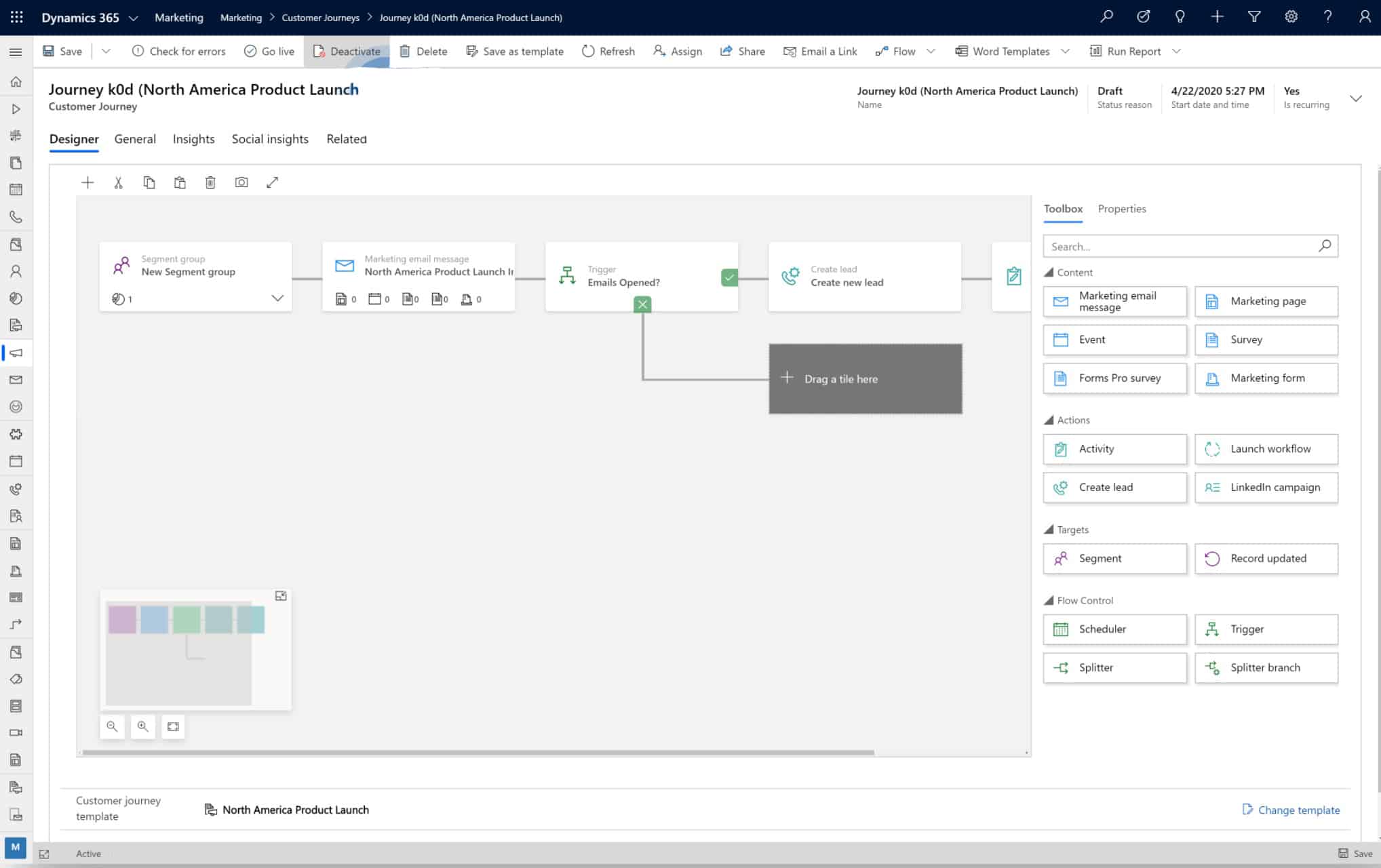Image resolution: width=1381 pixels, height=868 pixels.
Task: Zoom out on the canvas
Action: (112, 726)
